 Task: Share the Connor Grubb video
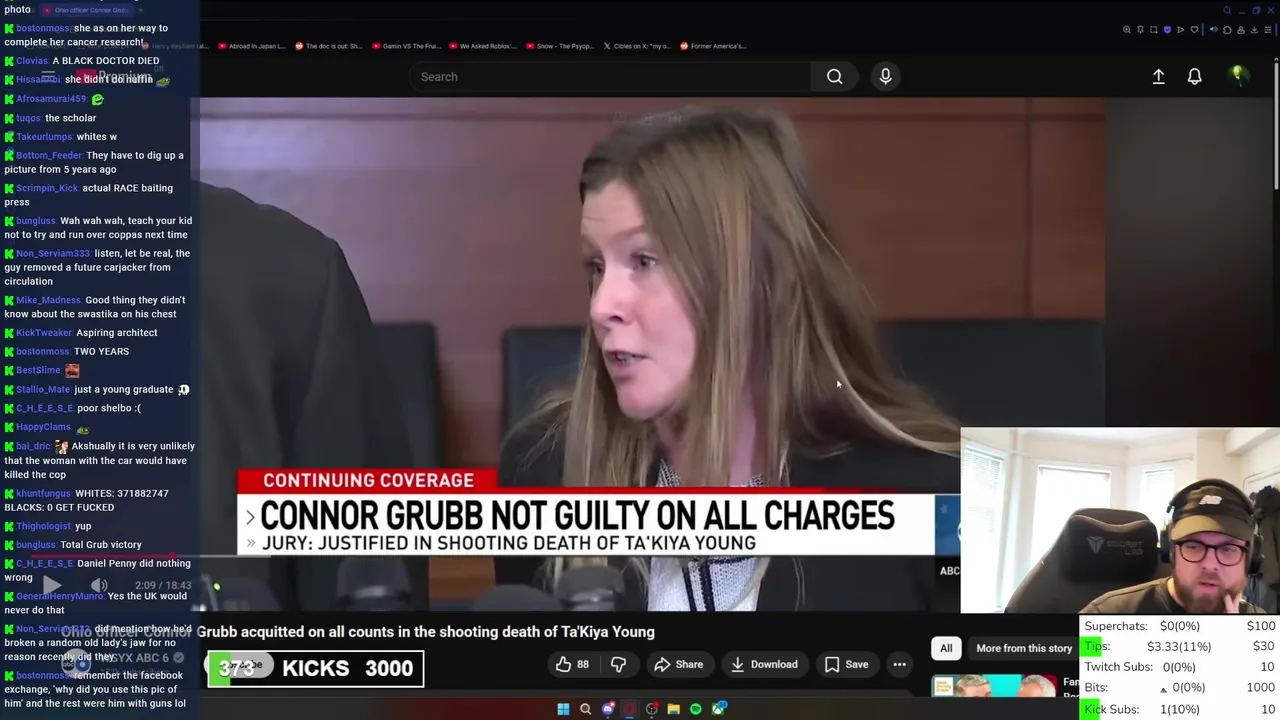pyautogui.click(x=679, y=664)
